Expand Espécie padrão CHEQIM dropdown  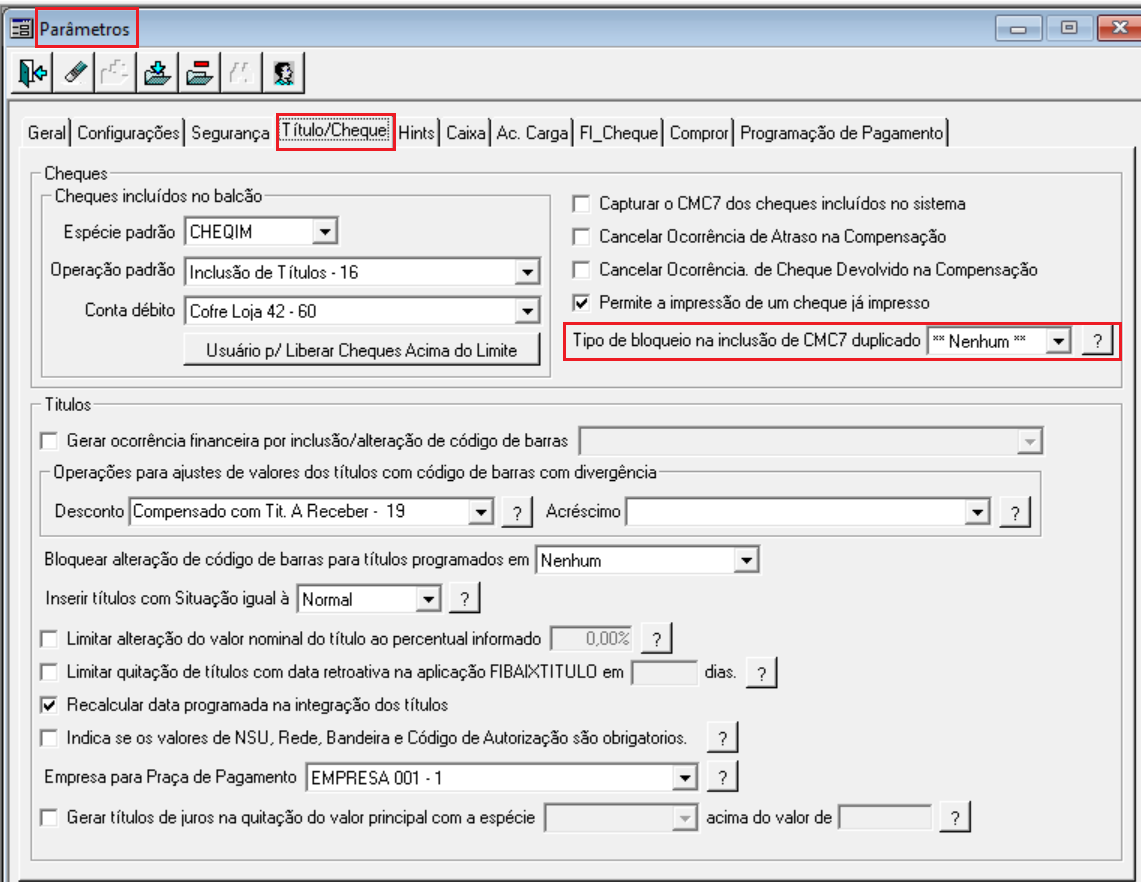(325, 231)
